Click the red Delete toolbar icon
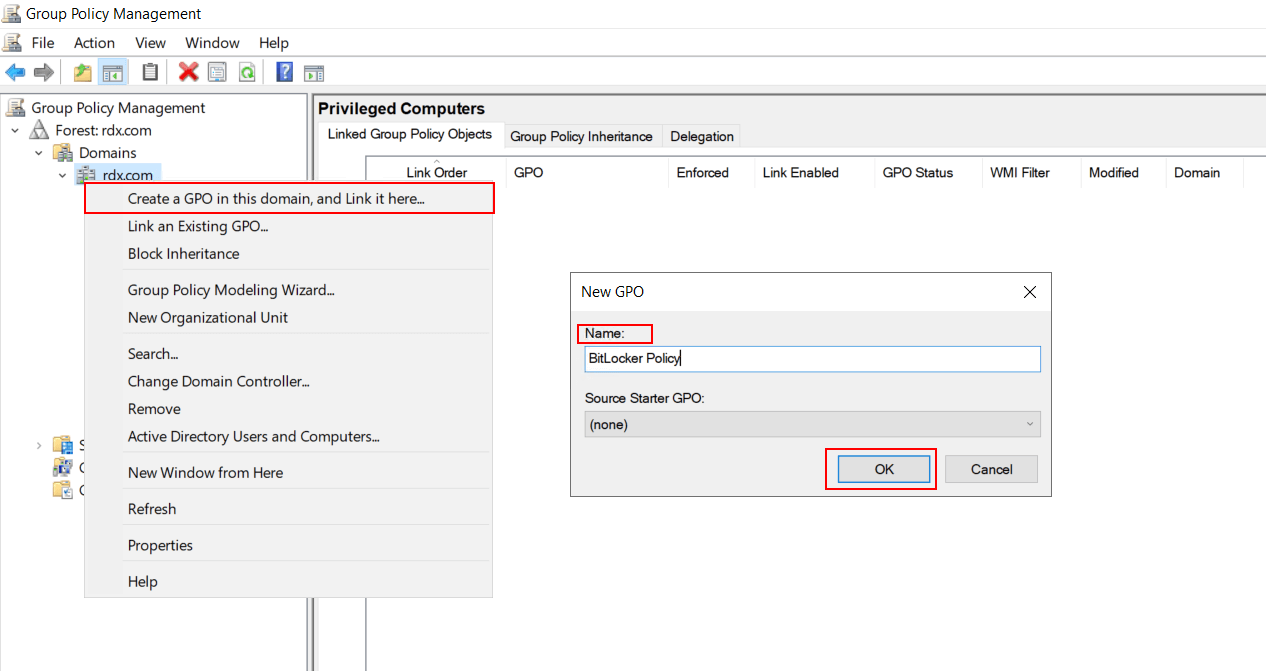This screenshot has width=1266, height=671. point(187,71)
